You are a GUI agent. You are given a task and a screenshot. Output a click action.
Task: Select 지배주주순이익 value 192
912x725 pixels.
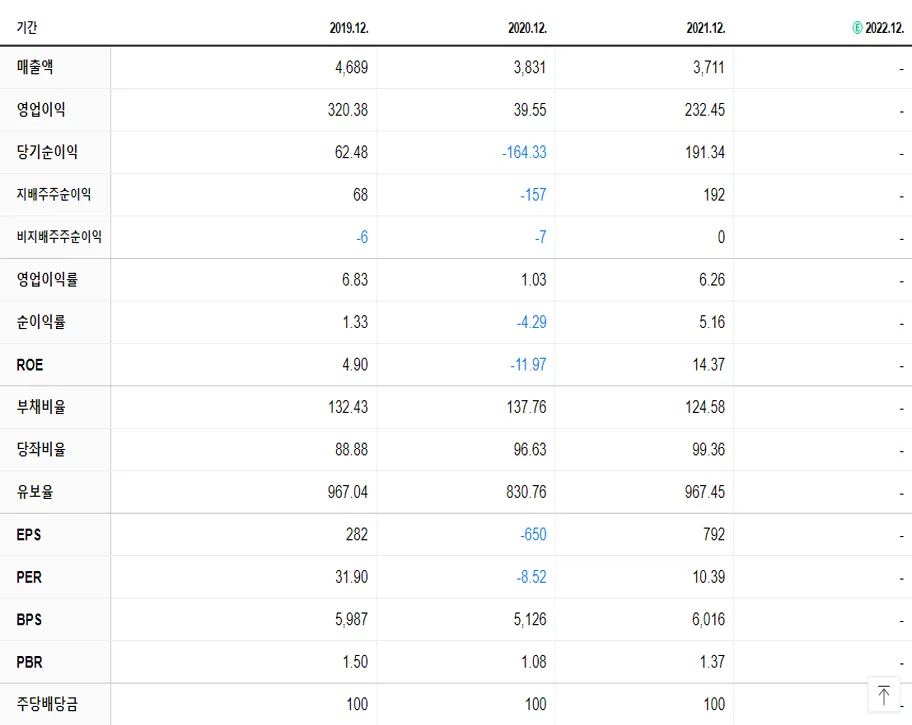714,195
